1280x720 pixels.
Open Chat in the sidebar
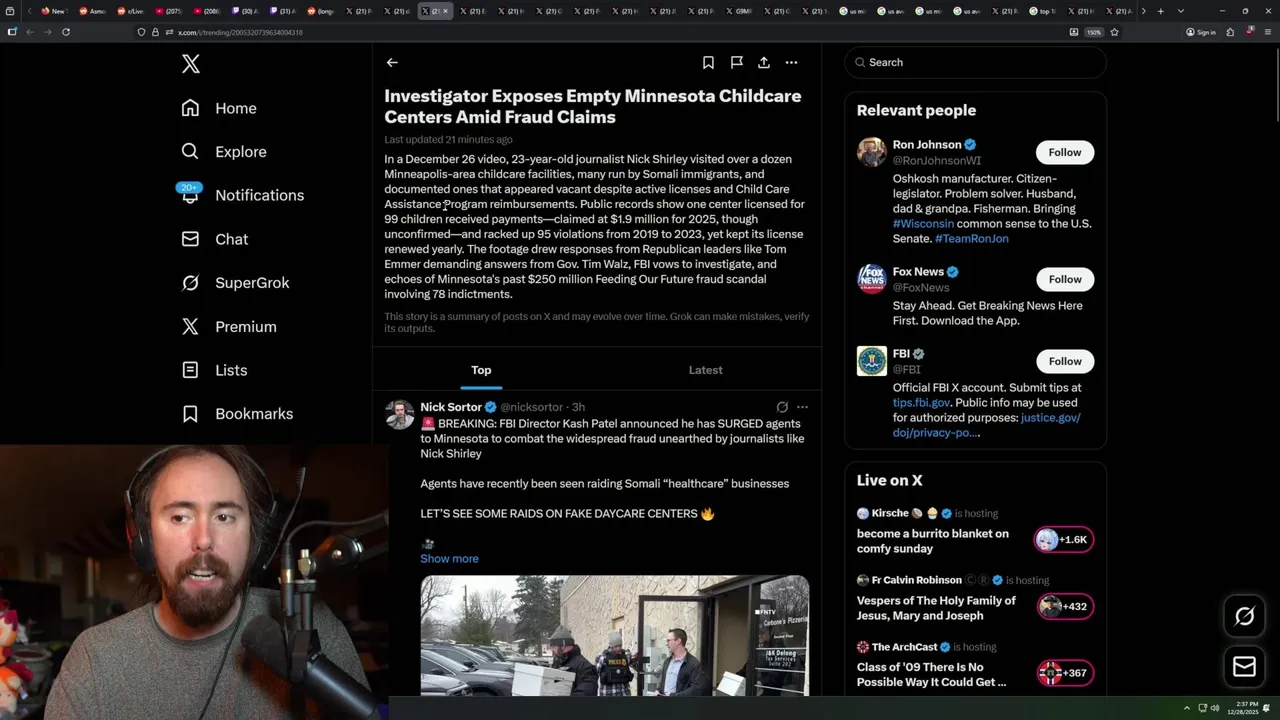215,239
